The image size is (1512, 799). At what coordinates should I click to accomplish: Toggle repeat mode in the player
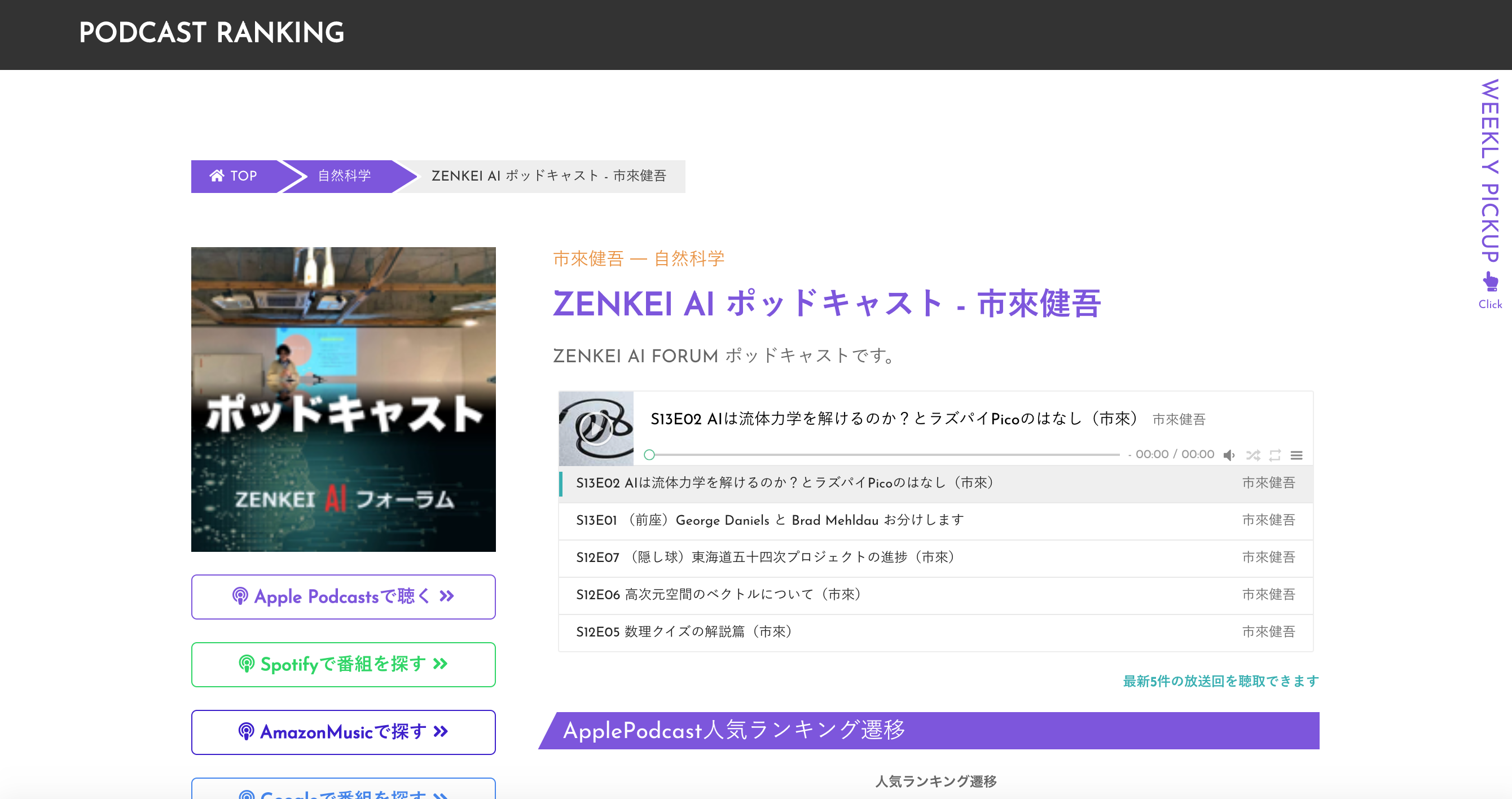[1275, 455]
